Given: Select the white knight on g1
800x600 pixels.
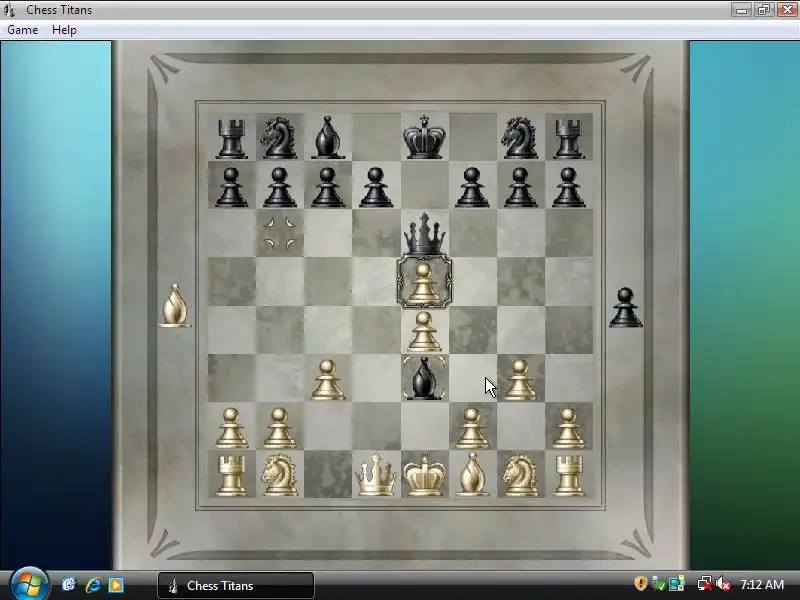Looking at the screenshot, I should pos(520,475).
